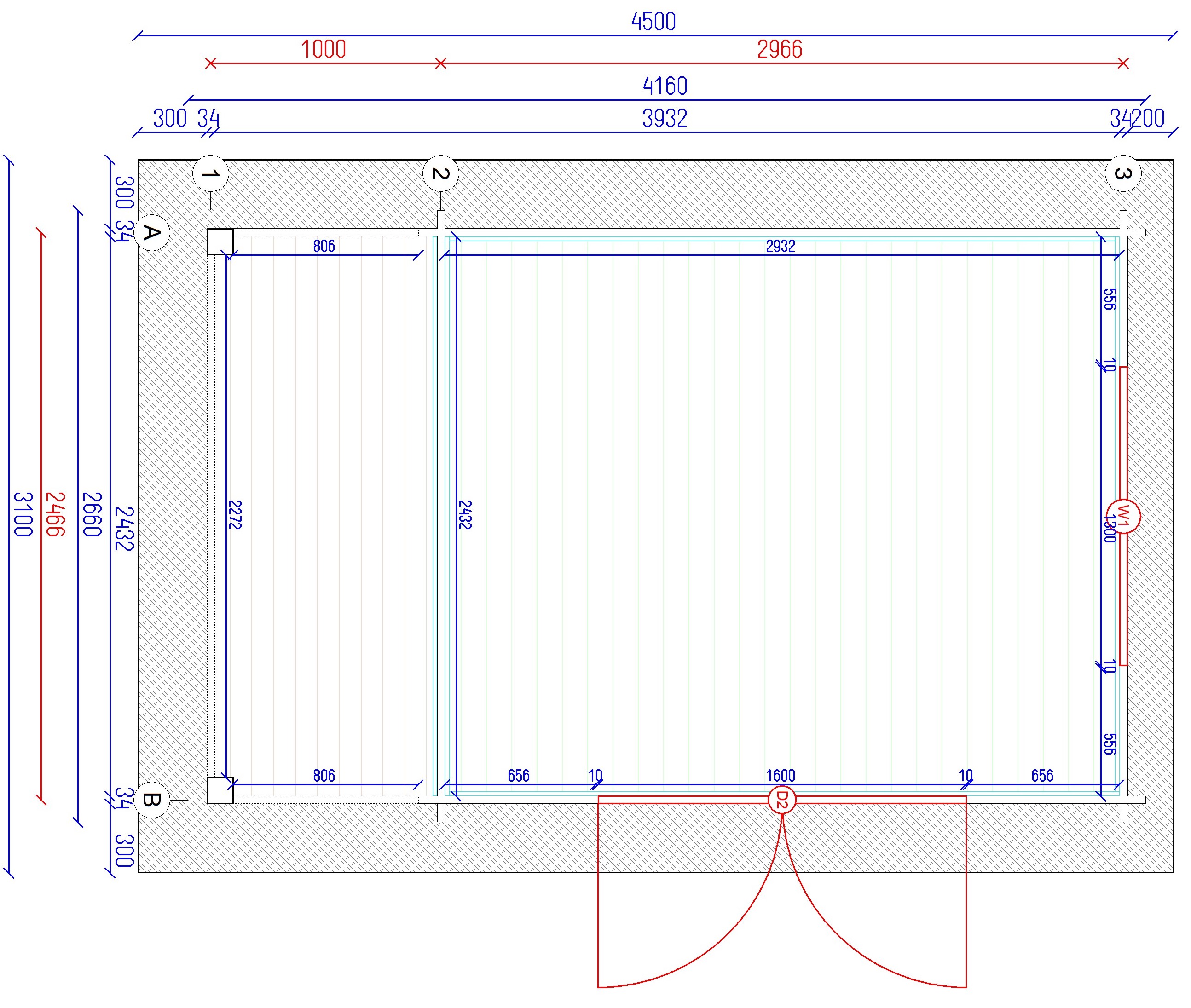
Task: Click grid marker circle labeled B
Action: (x=151, y=800)
